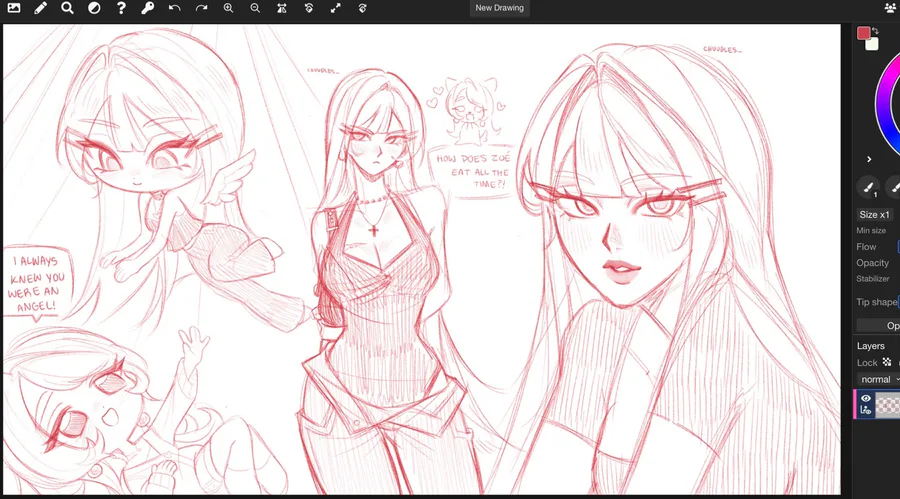Pick the white background color swatch
The width and height of the screenshot is (900, 499).
click(873, 45)
